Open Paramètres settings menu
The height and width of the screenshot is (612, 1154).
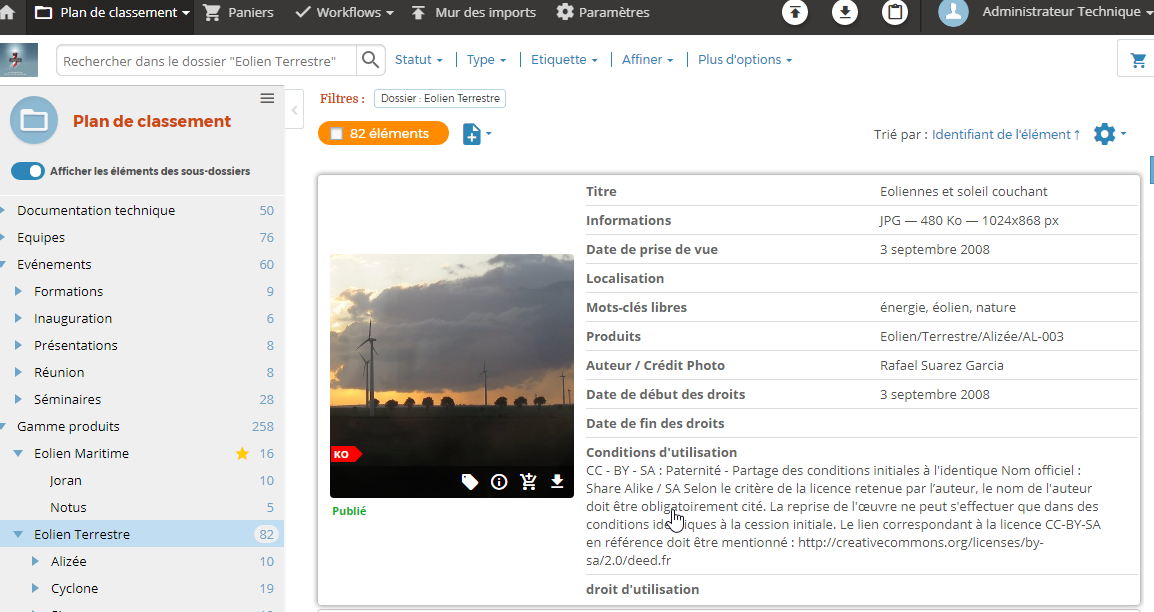coord(603,13)
